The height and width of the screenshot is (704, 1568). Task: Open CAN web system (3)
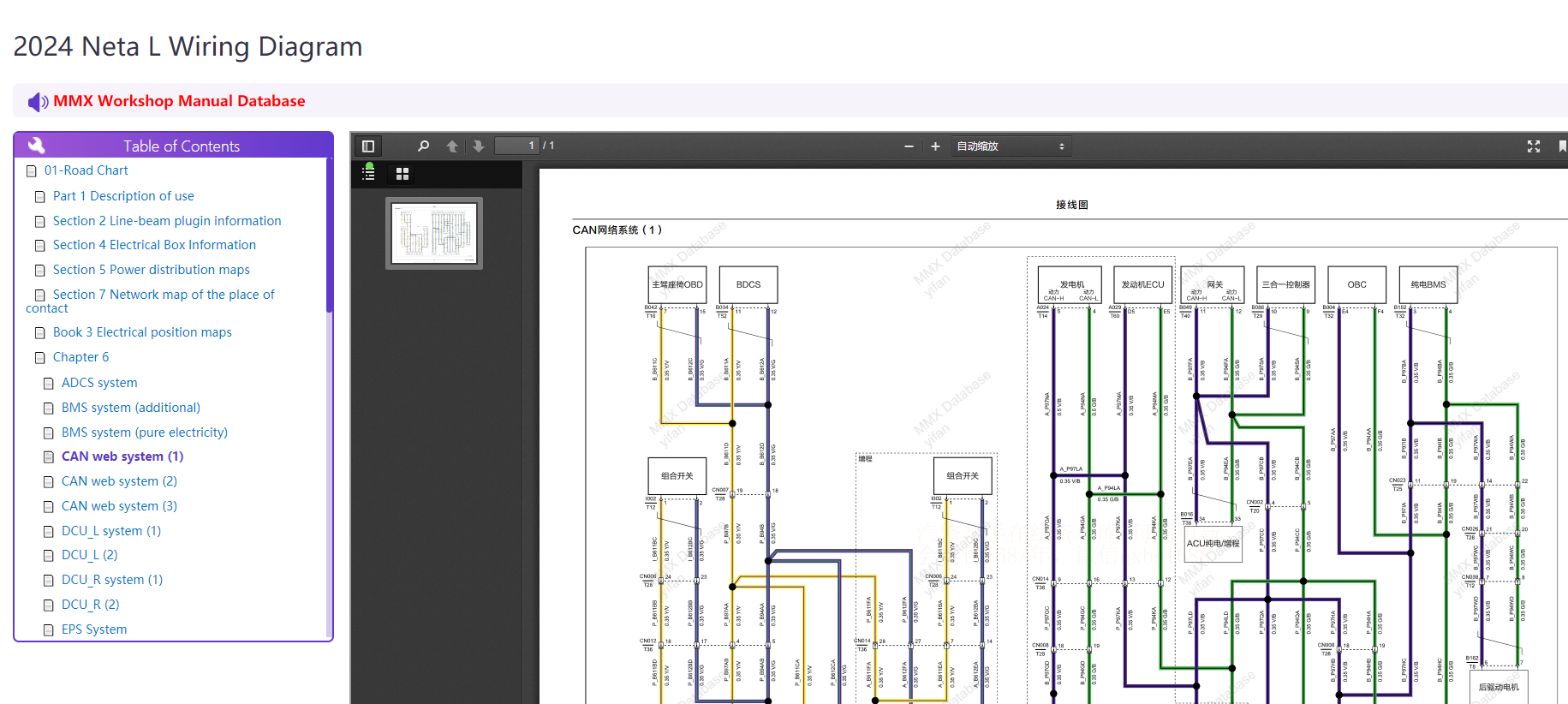click(119, 506)
